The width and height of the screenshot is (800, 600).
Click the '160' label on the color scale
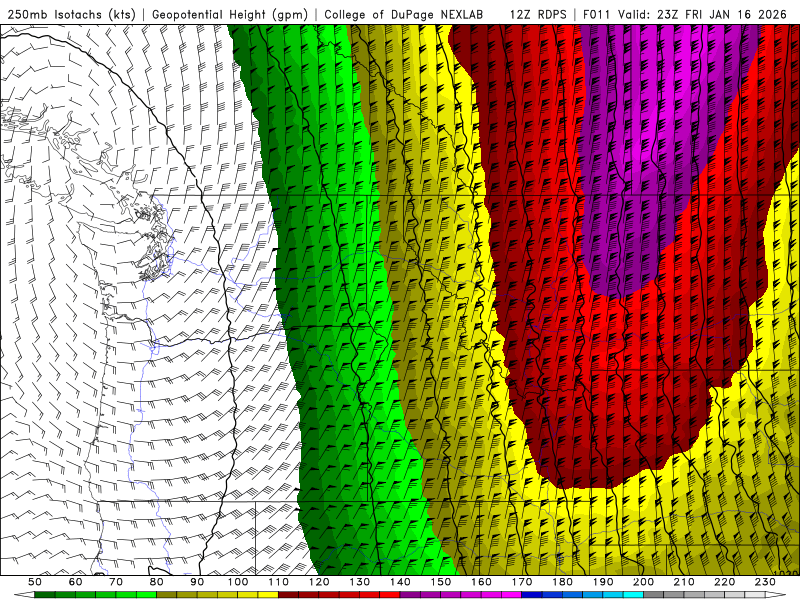point(481,582)
